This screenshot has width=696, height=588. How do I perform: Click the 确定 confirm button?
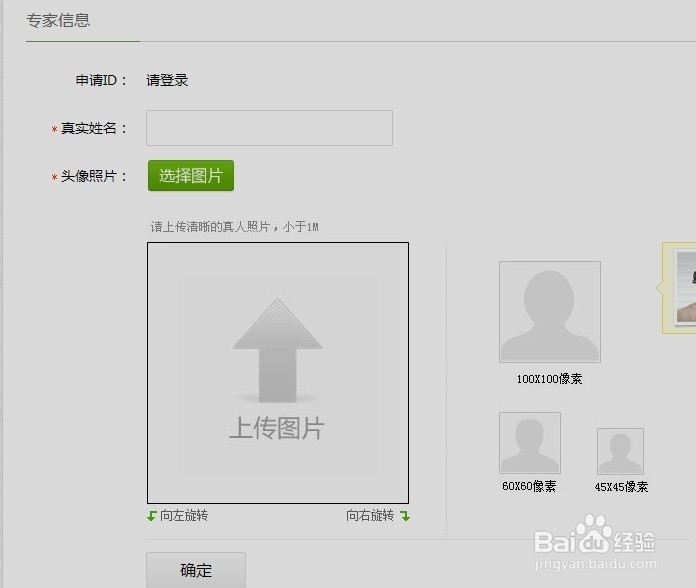(196, 570)
